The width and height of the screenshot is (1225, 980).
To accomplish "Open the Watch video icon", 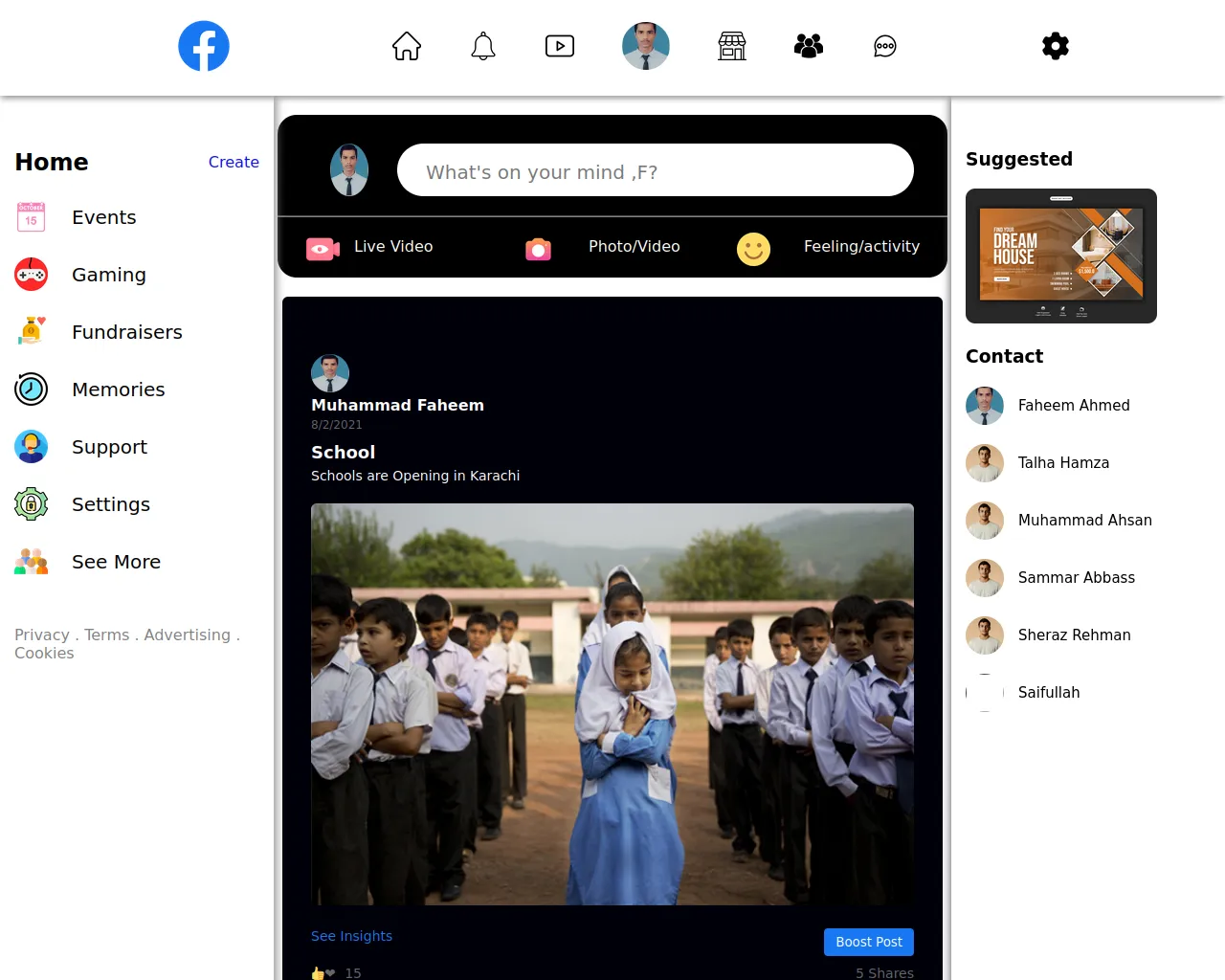I will click(x=559, y=45).
